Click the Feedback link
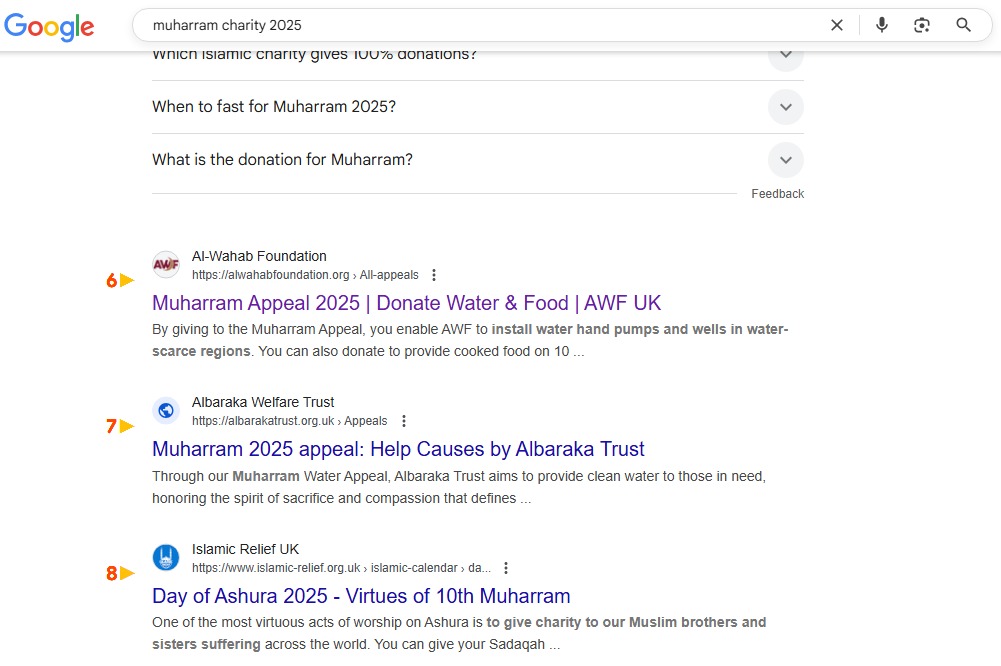The image size is (1001, 666). pyautogui.click(x=777, y=194)
